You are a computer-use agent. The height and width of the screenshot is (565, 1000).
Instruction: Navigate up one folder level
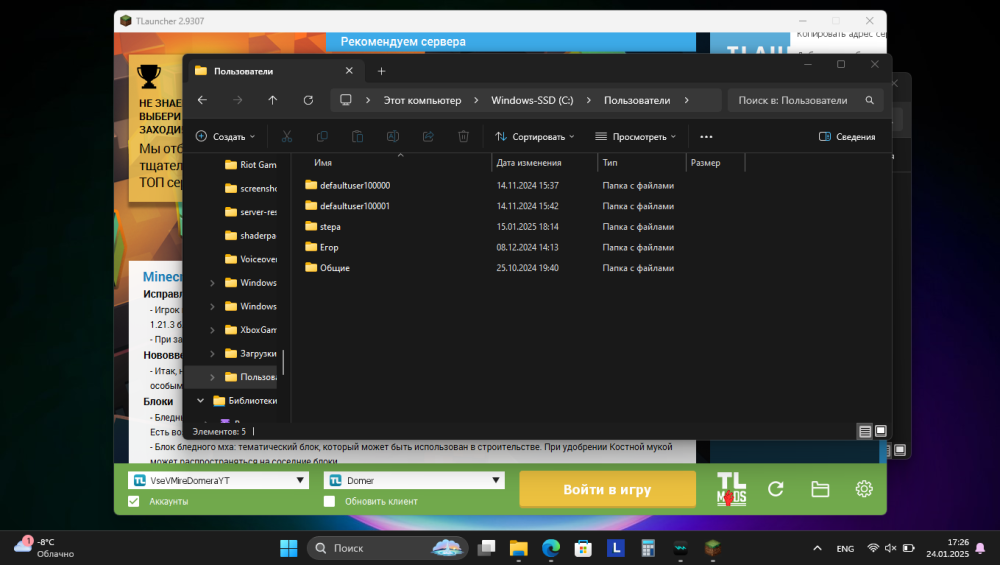click(272, 100)
